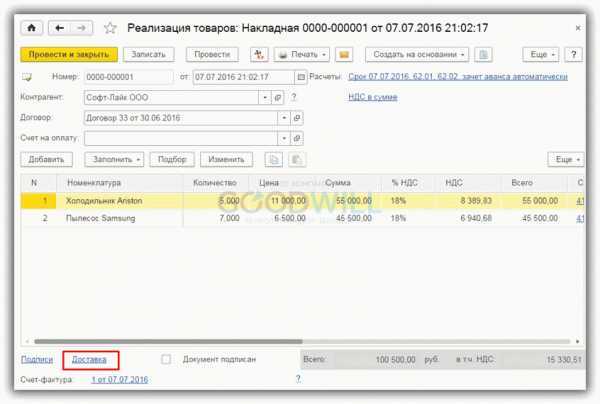Send document by email envelope icon
This screenshot has height=404, width=600.
pos(344,55)
